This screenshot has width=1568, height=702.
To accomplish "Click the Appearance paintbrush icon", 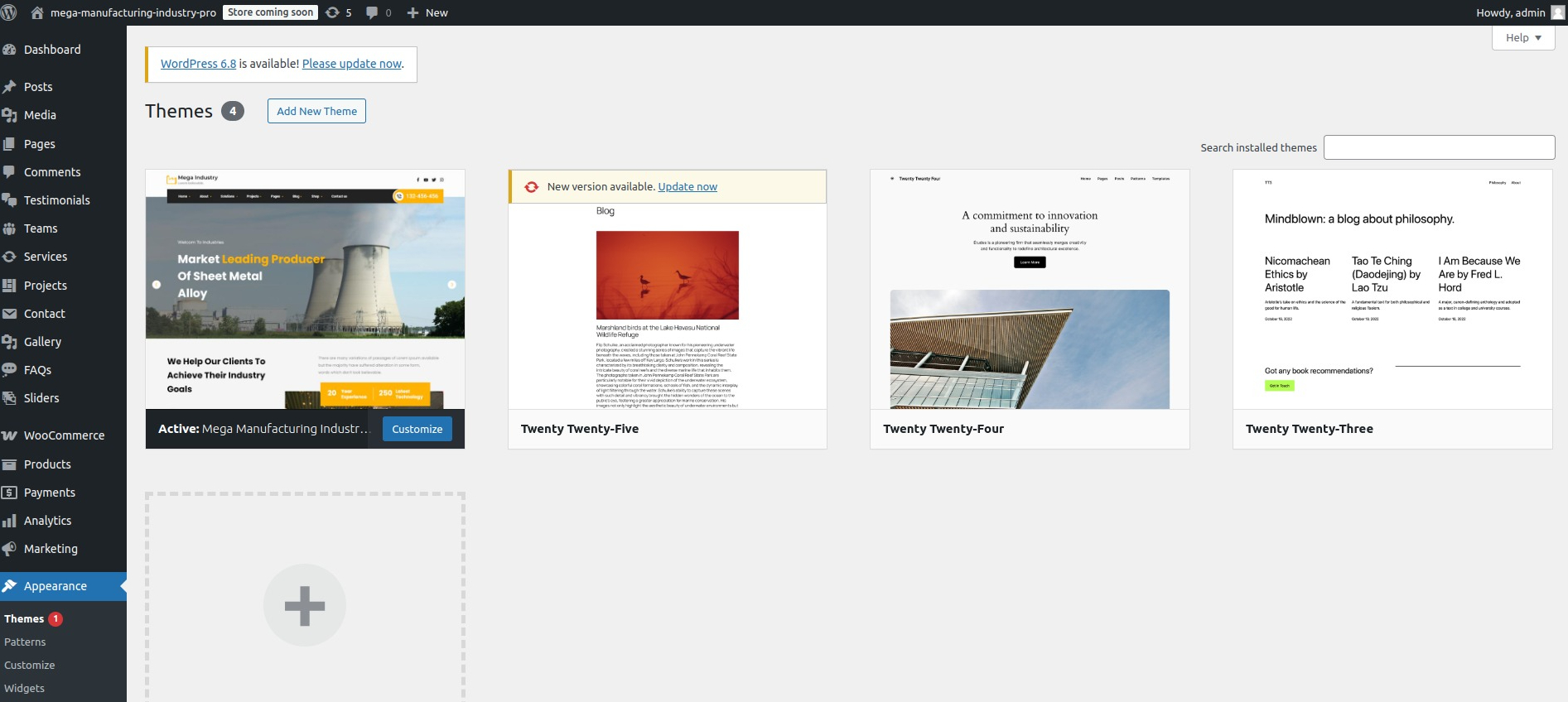I will (10, 586).
